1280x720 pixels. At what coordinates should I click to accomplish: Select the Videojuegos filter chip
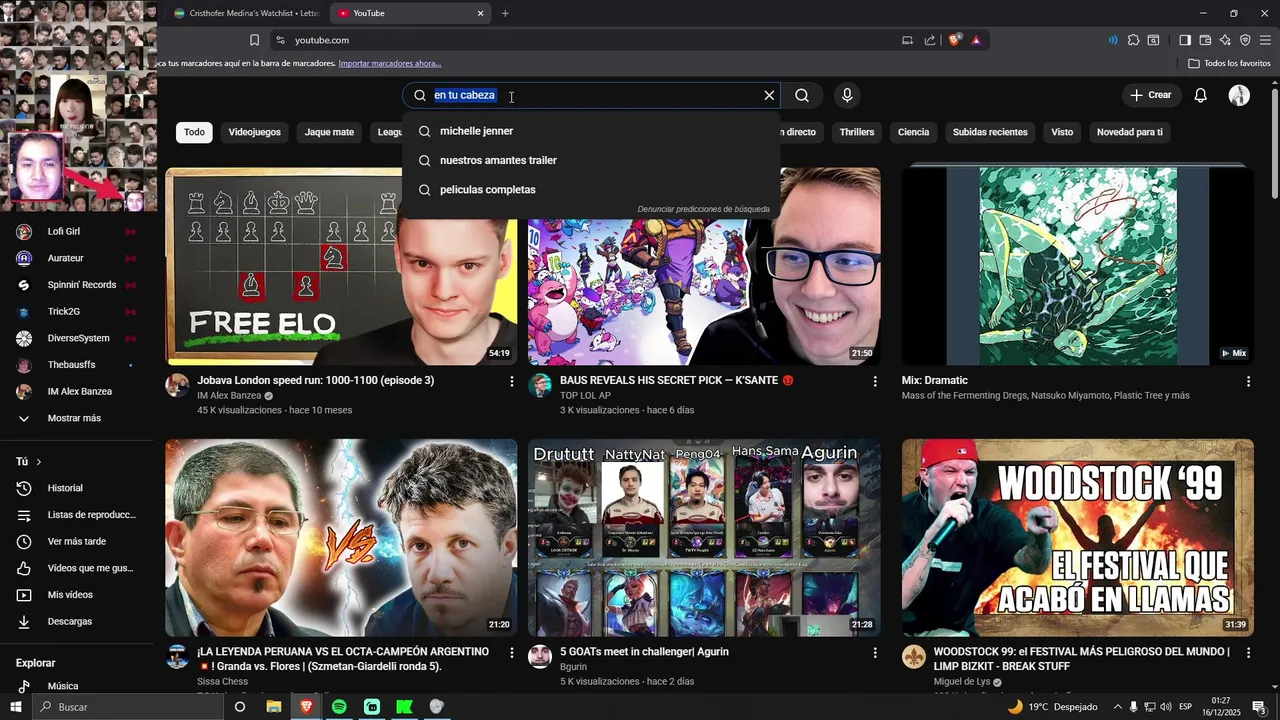[254, 132]
